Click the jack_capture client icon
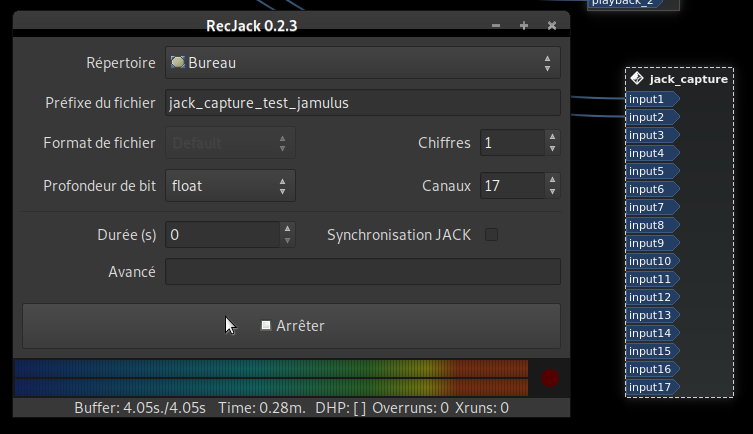 [637, 78]
